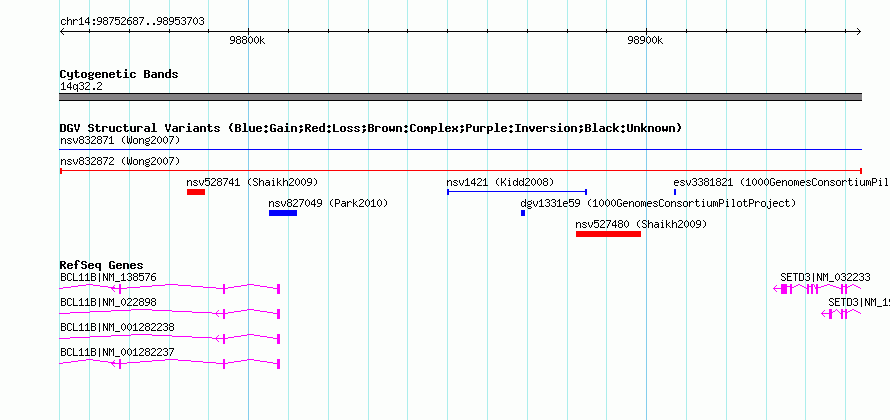Click the RefSeq Genes track title
890x420 pixels.
click(x=102, y=265)
